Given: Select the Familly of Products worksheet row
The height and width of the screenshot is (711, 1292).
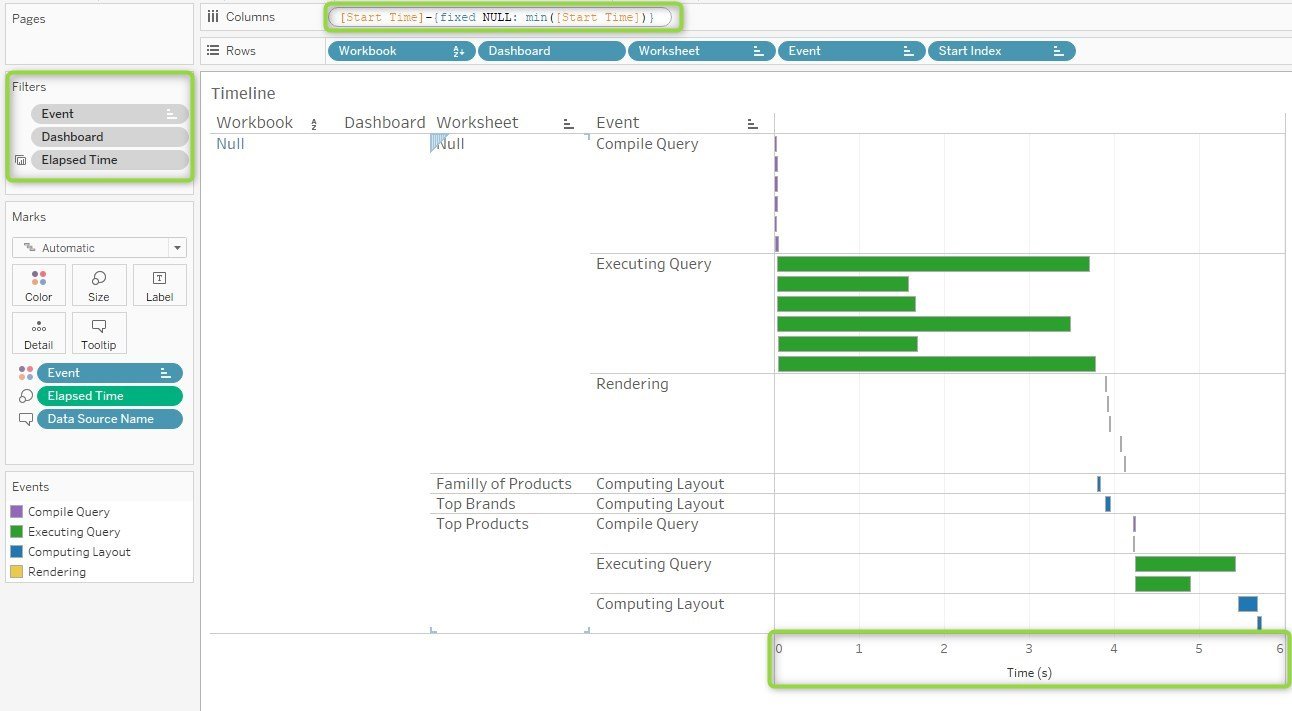Looking at the screenshot, I should [x=504, y=484].
